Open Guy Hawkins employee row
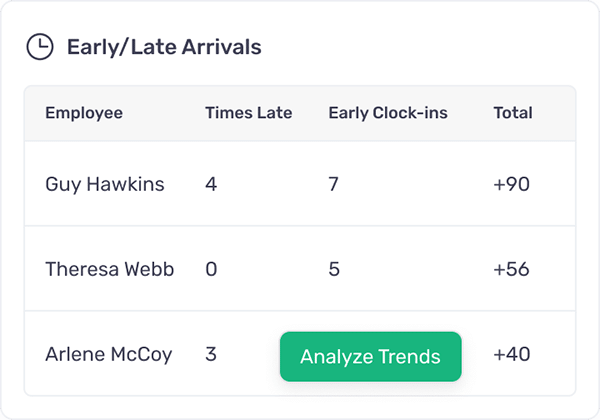This screenshot has height=420, width=600. 300,184
